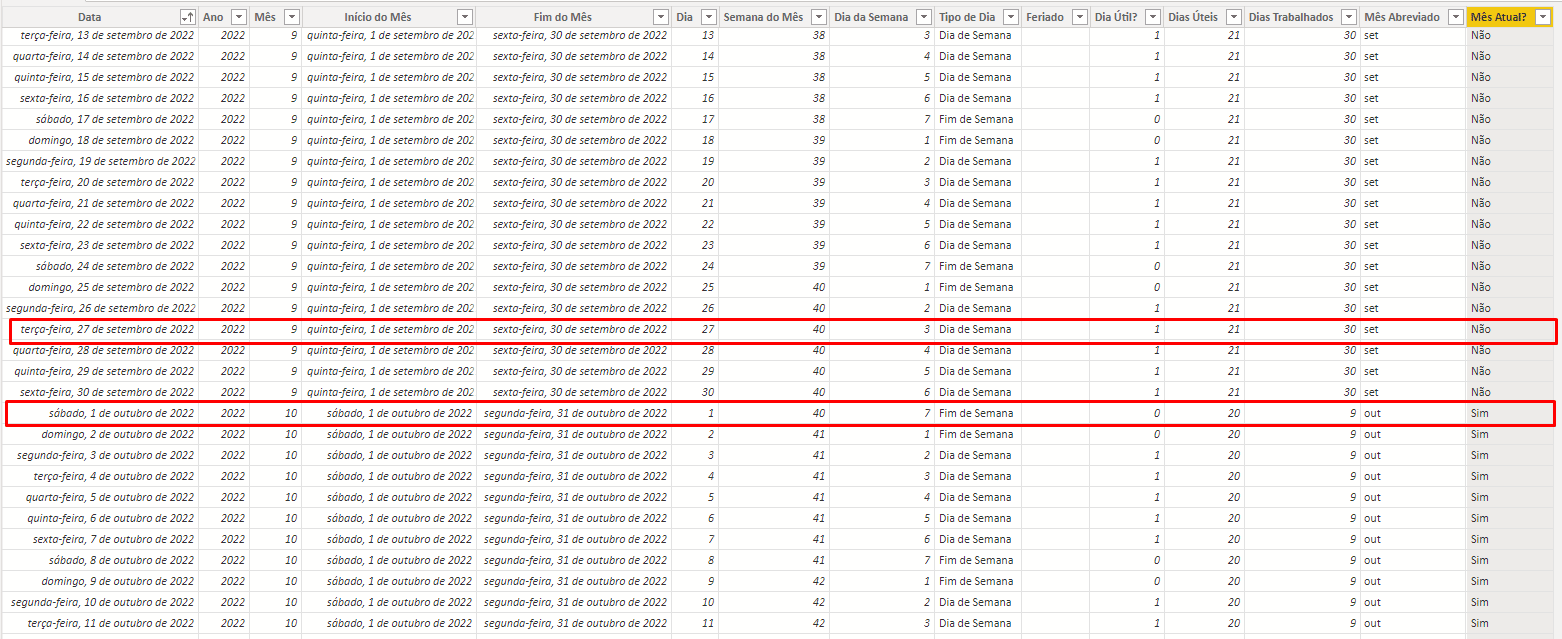Expand the Início do Mês filter dropdown
This screenshot has height=639, width=1562.
pyautogui.click(x=464, y=17)
